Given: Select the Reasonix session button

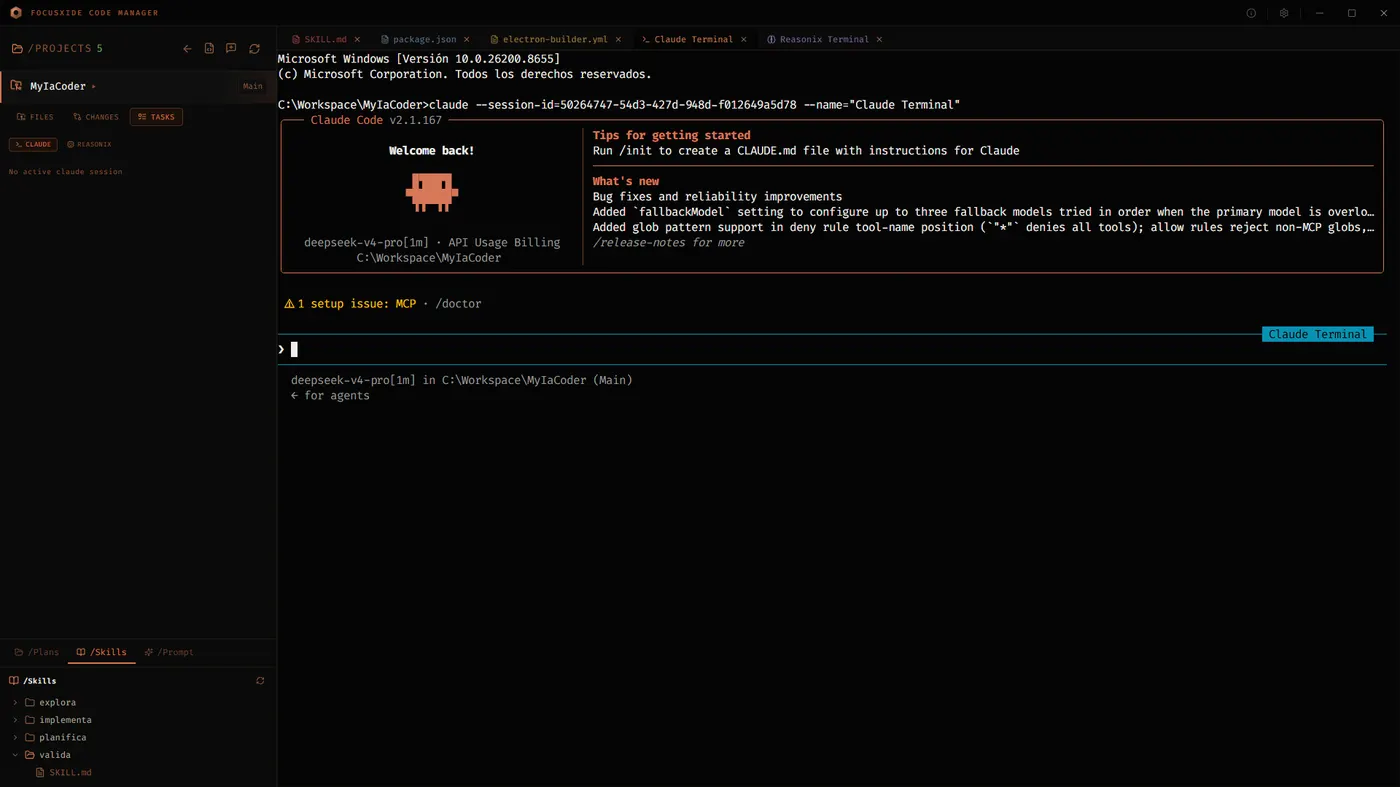Looking at the screenshot, I should click(89, 144).
